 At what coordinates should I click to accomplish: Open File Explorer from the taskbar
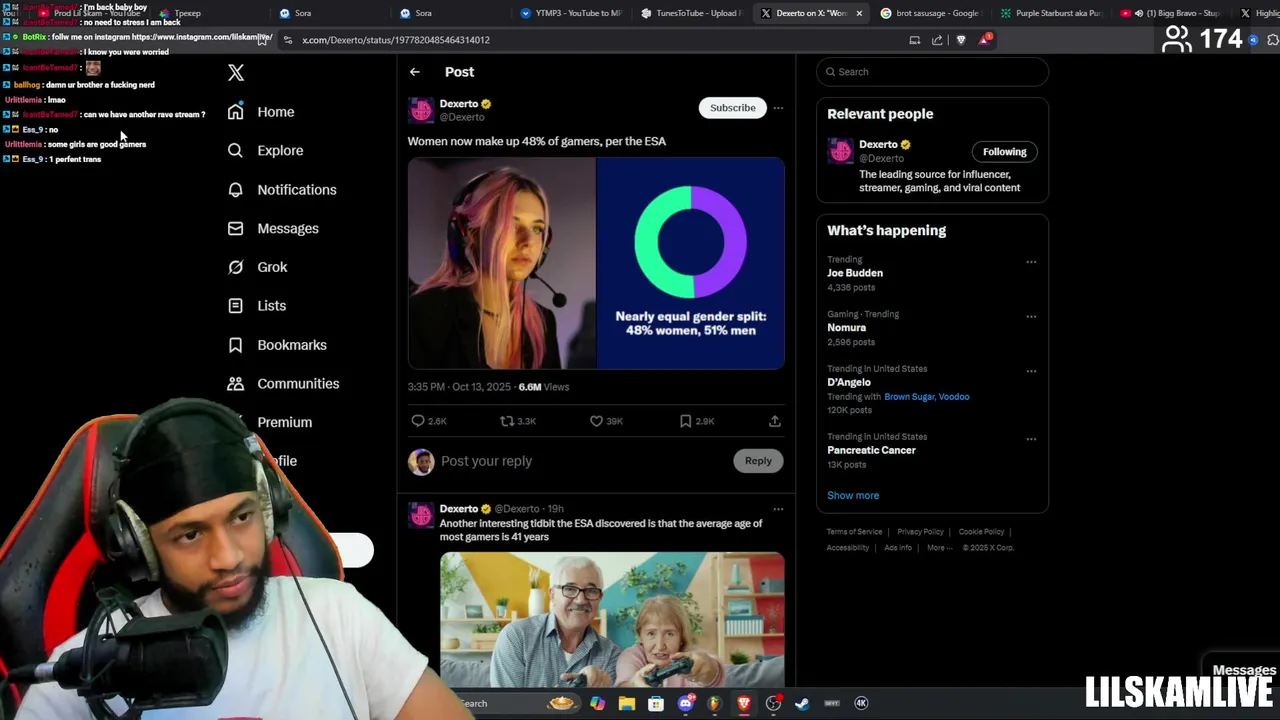626,703
